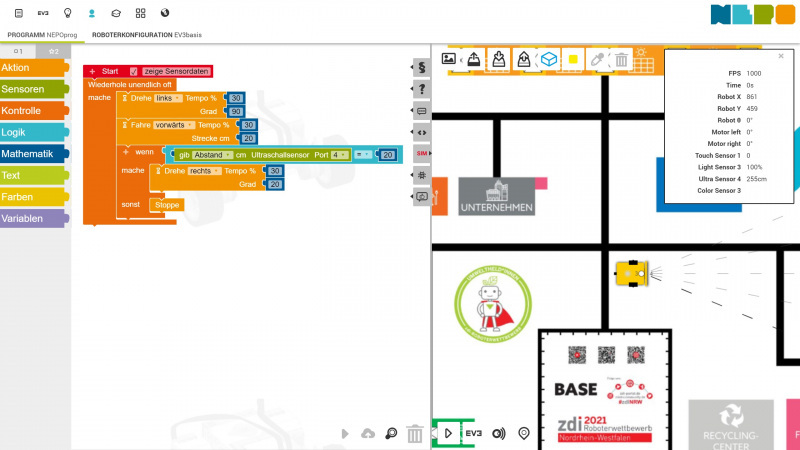Screen dimensions: 800x450
Task: Select the Wiederhole unendlich oft block
Action: (130, 85)
